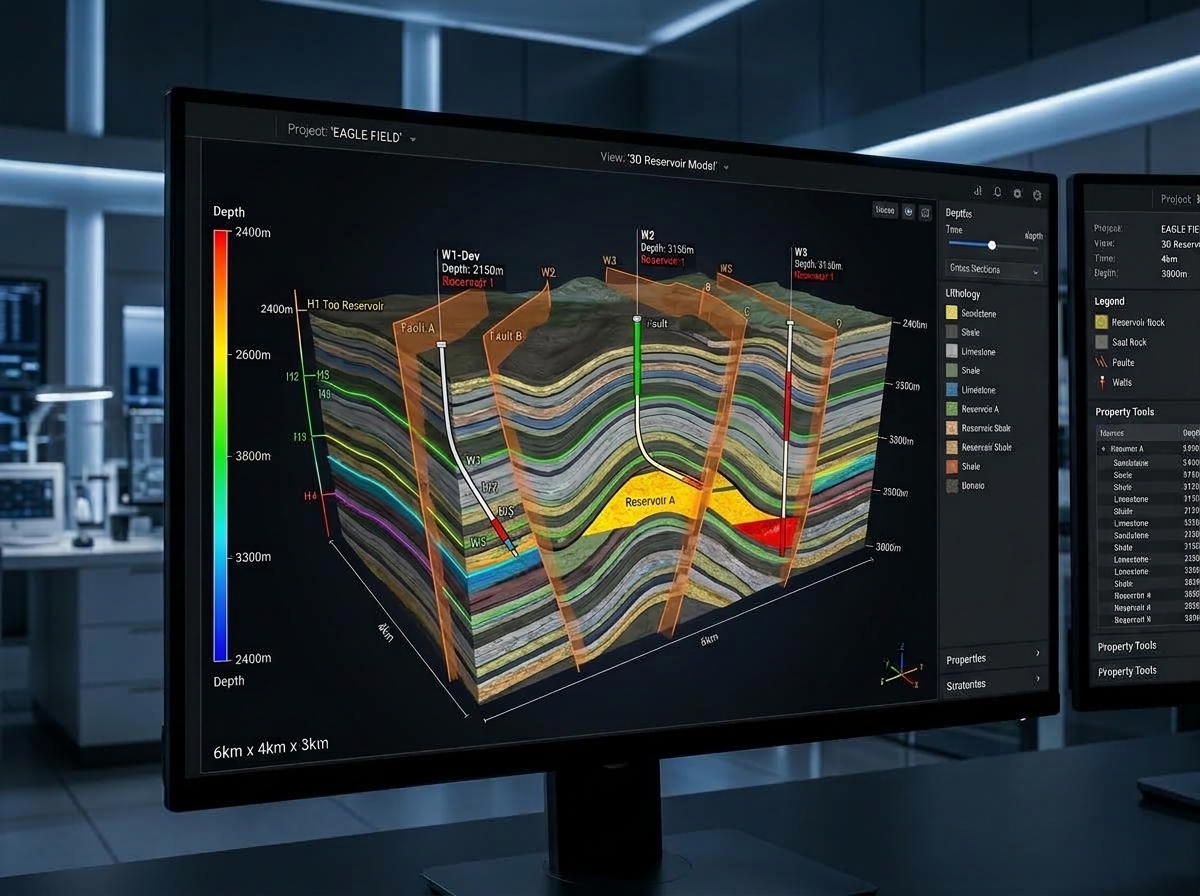
Task: Click the 3800m value on the depth scale
Action: coord(252,456)
